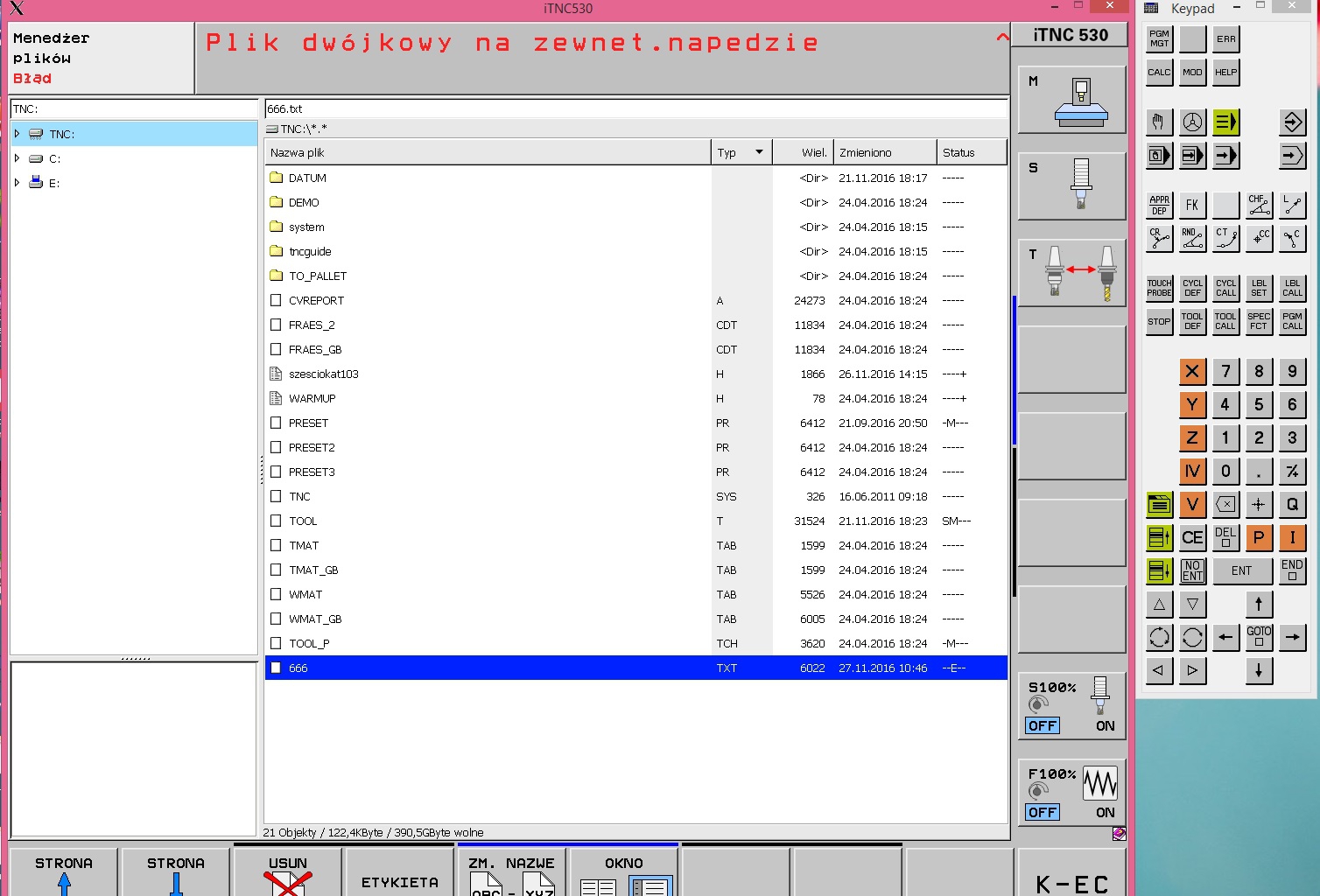Click actual position capture crosshair key

pos(1259,504)
